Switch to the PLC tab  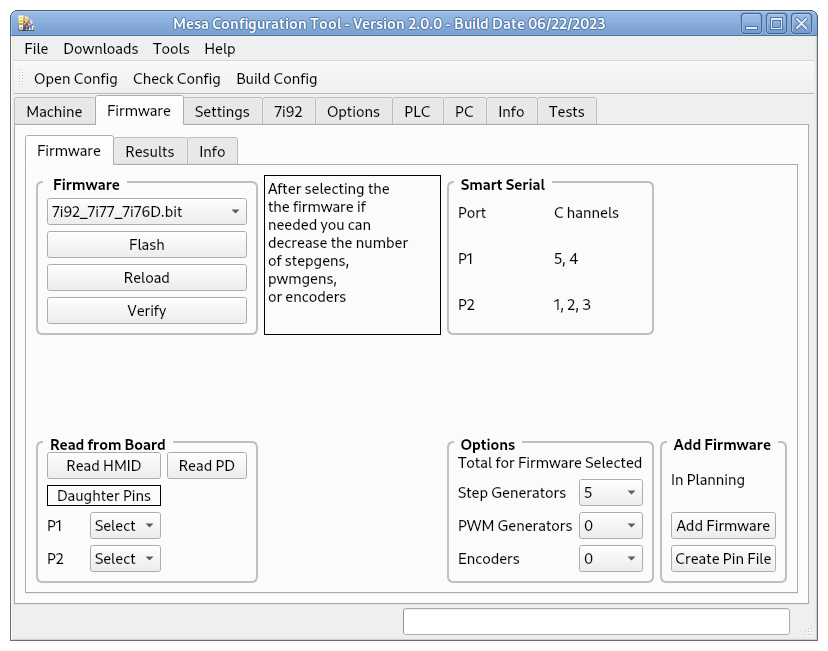click(417, 111)
